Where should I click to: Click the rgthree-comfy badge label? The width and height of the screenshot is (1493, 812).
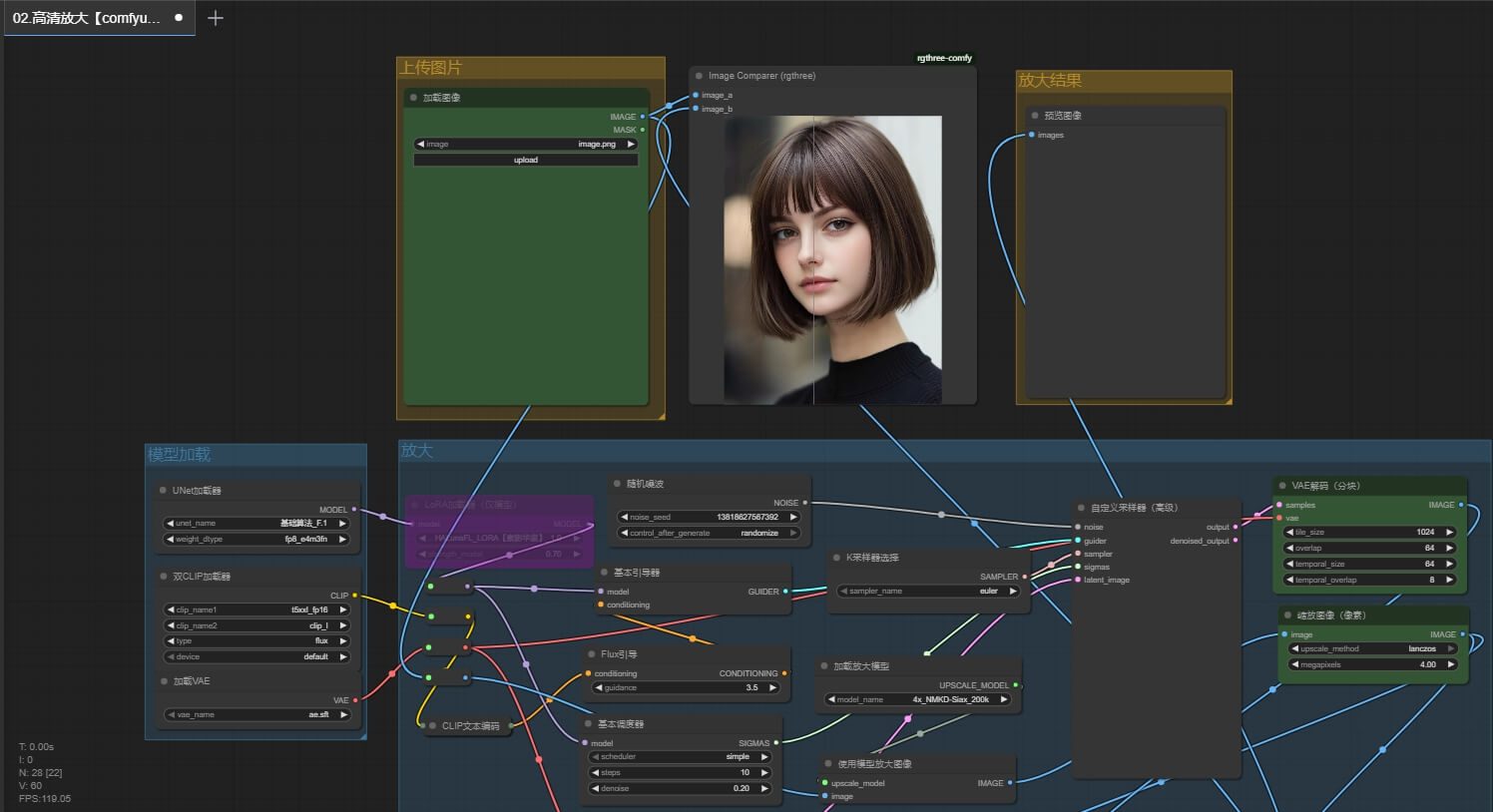[944, 58]
